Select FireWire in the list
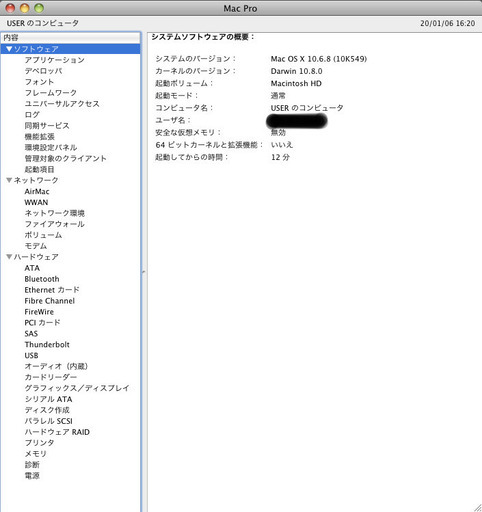The height and width of the screenshot is (512, 482). coord(39,312)
